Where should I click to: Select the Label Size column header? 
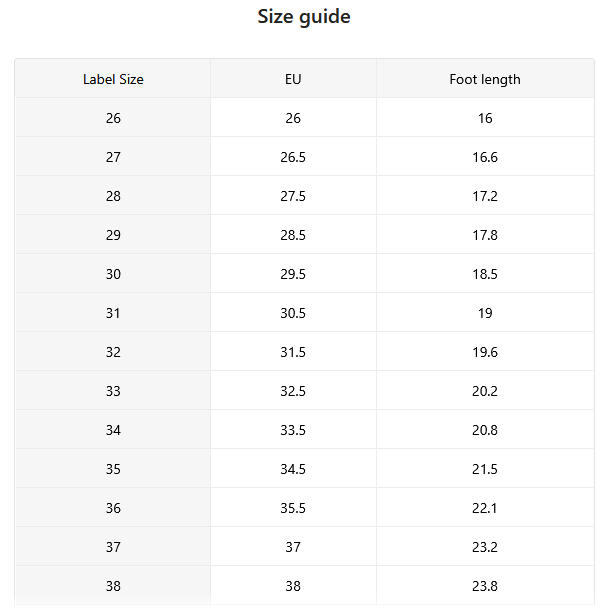(113, 79)
